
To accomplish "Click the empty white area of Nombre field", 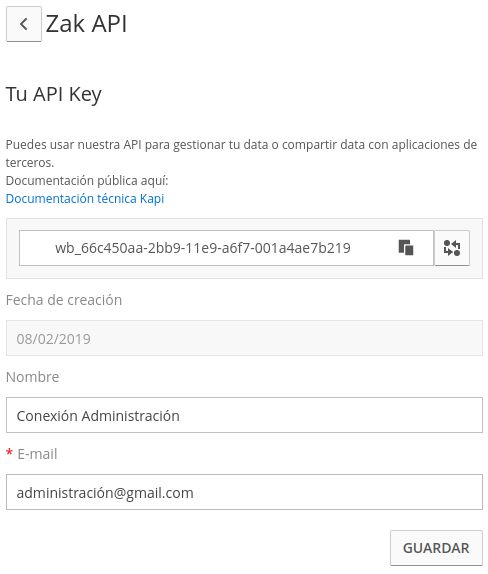I will [329, 415].
